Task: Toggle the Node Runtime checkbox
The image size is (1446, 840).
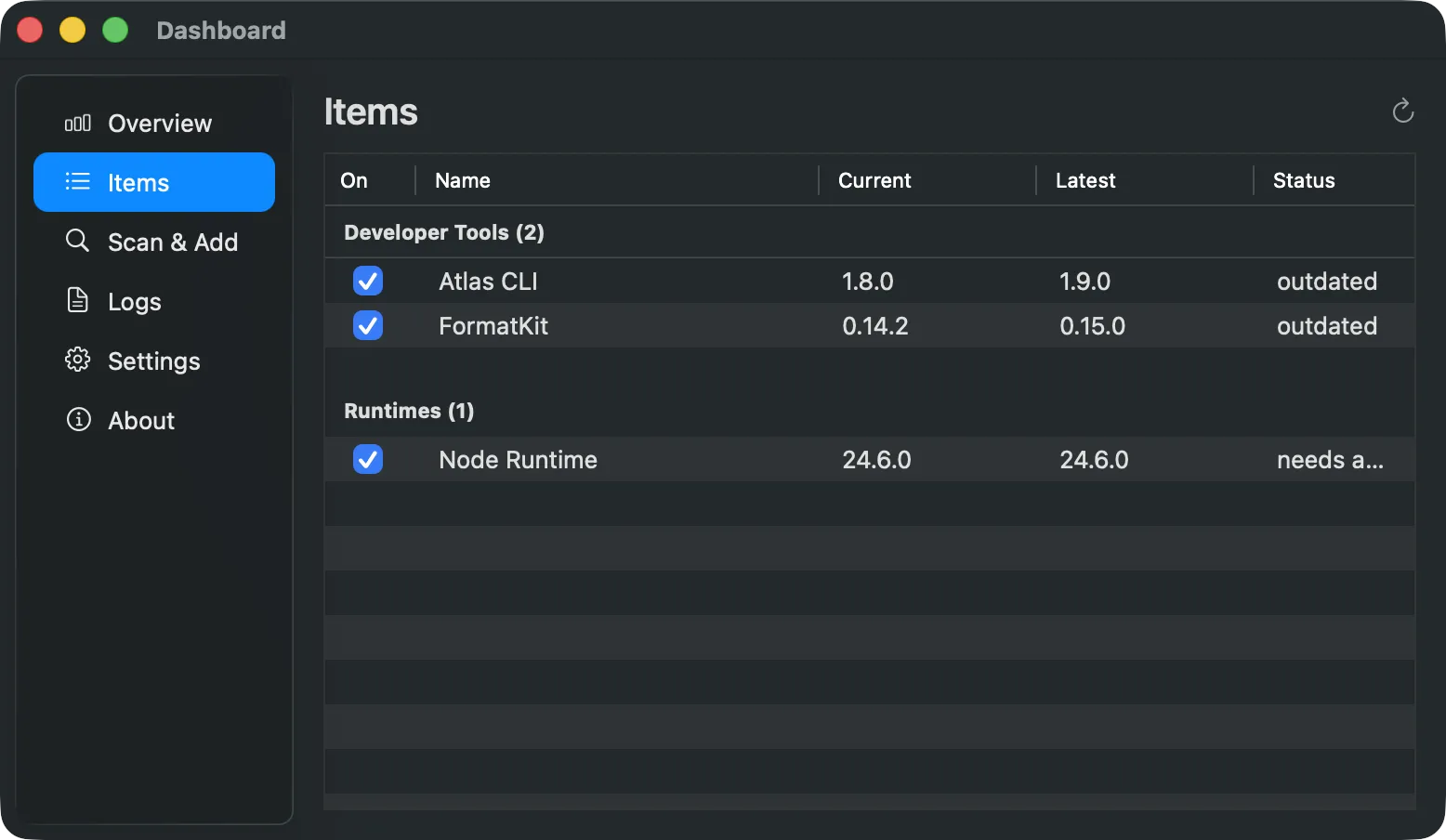Action: (x=368, y=459)
